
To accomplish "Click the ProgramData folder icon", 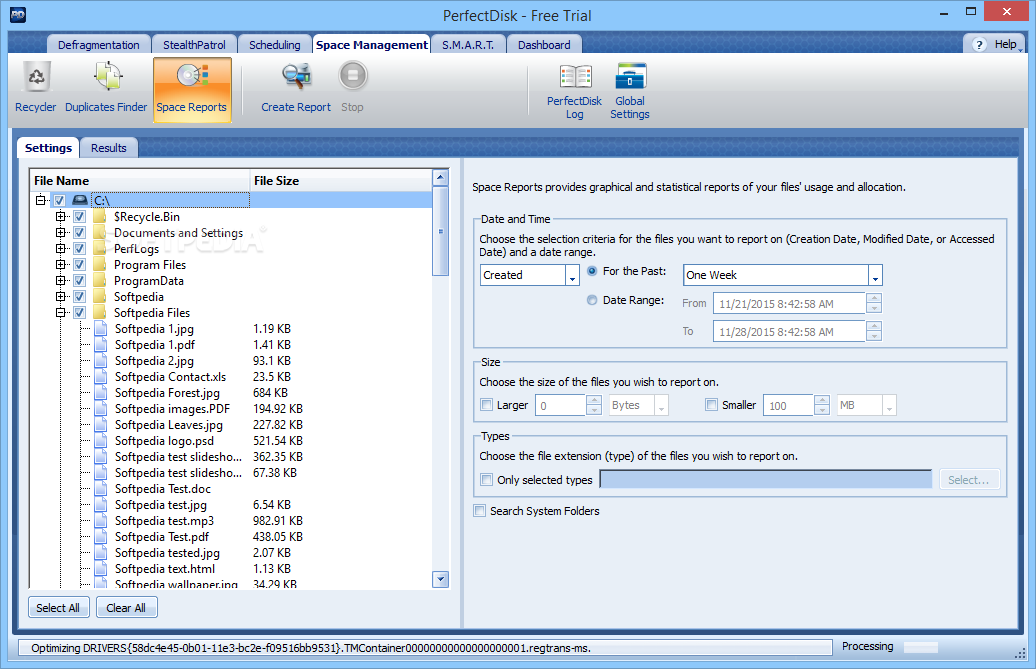I will click(100, 281).
